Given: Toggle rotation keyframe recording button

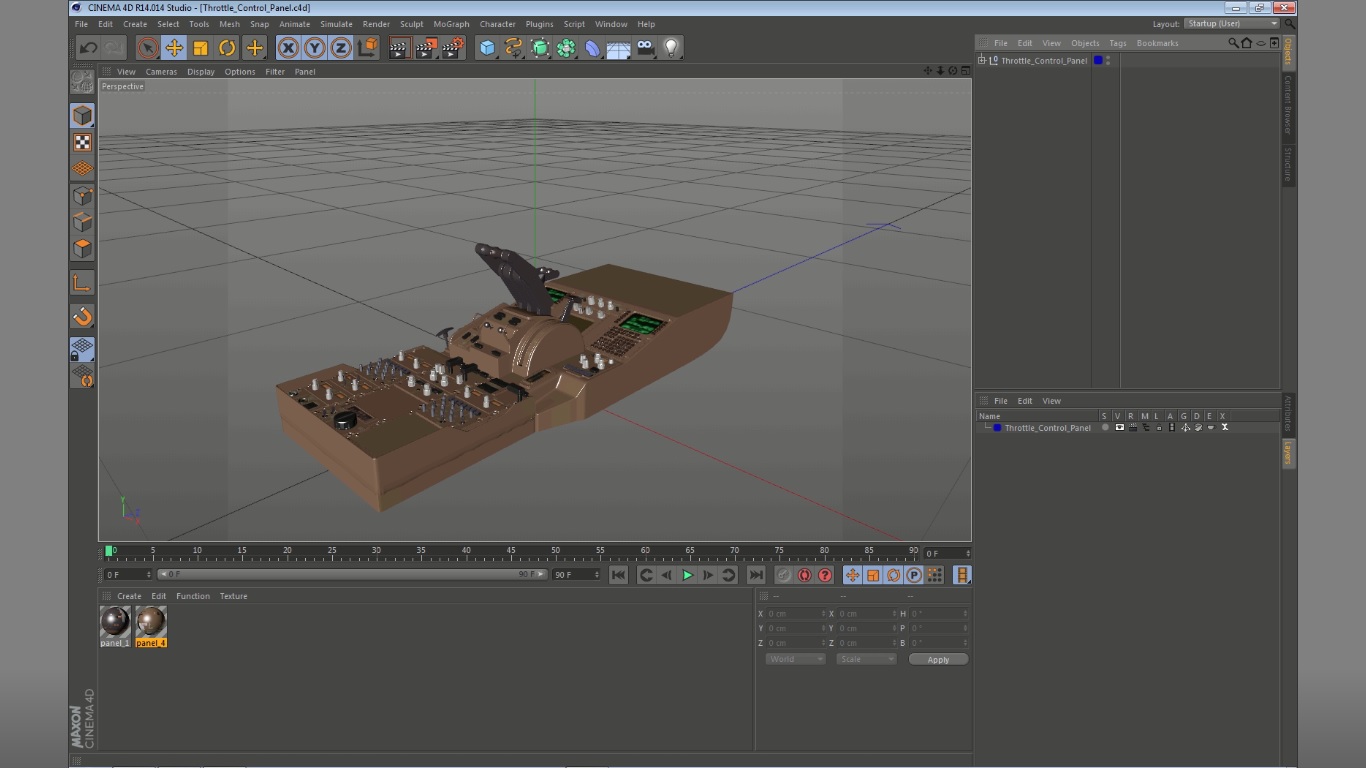Looking at the screenshot, I should [893, 575].
